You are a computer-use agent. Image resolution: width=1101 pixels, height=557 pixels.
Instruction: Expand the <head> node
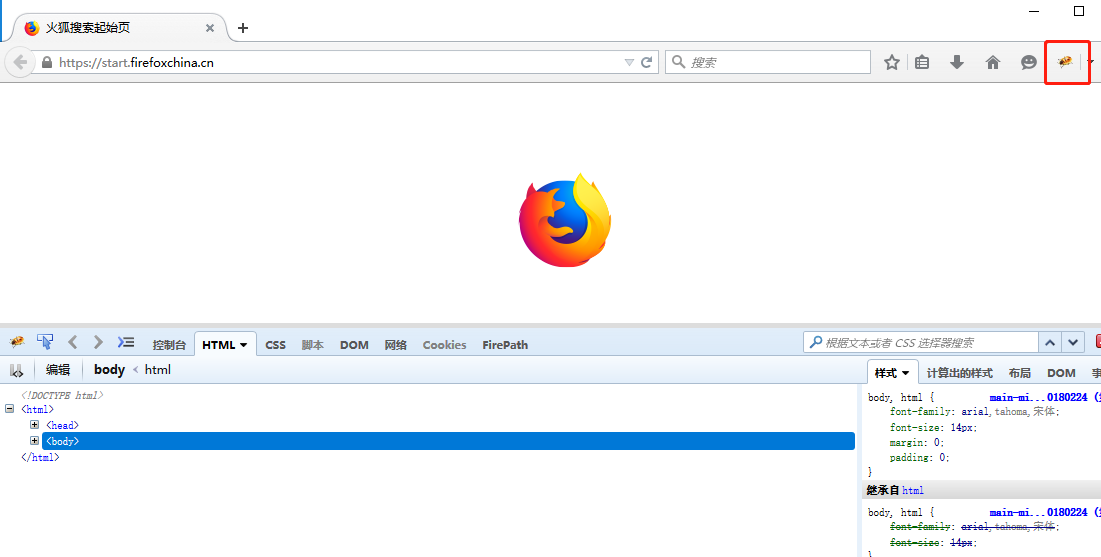34,424
